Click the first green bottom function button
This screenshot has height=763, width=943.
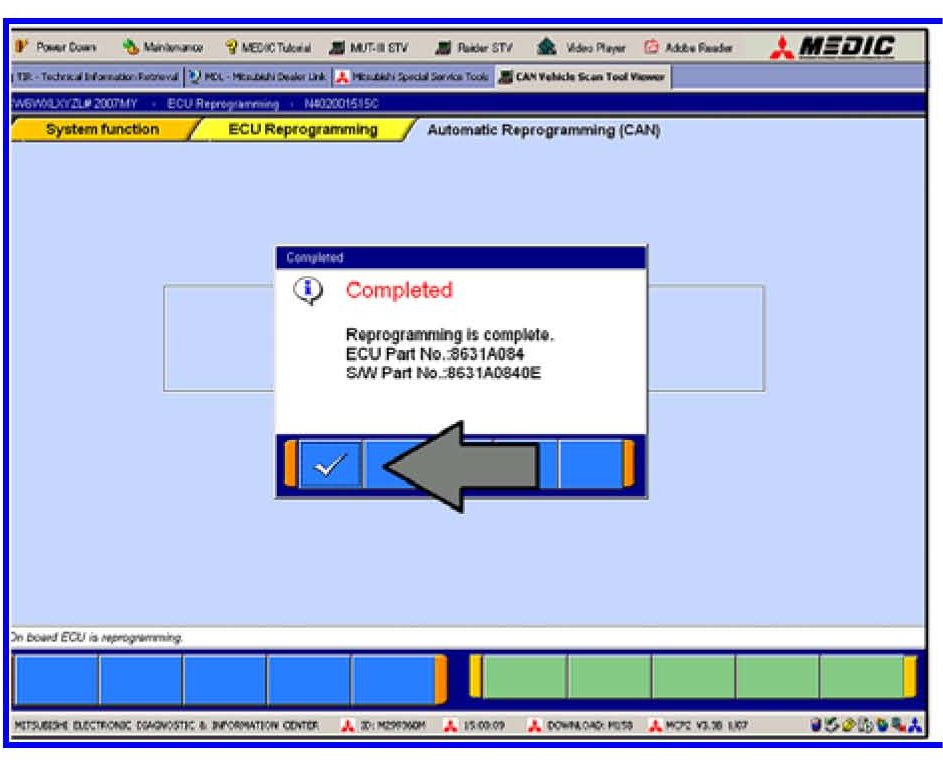pos(525,678)
